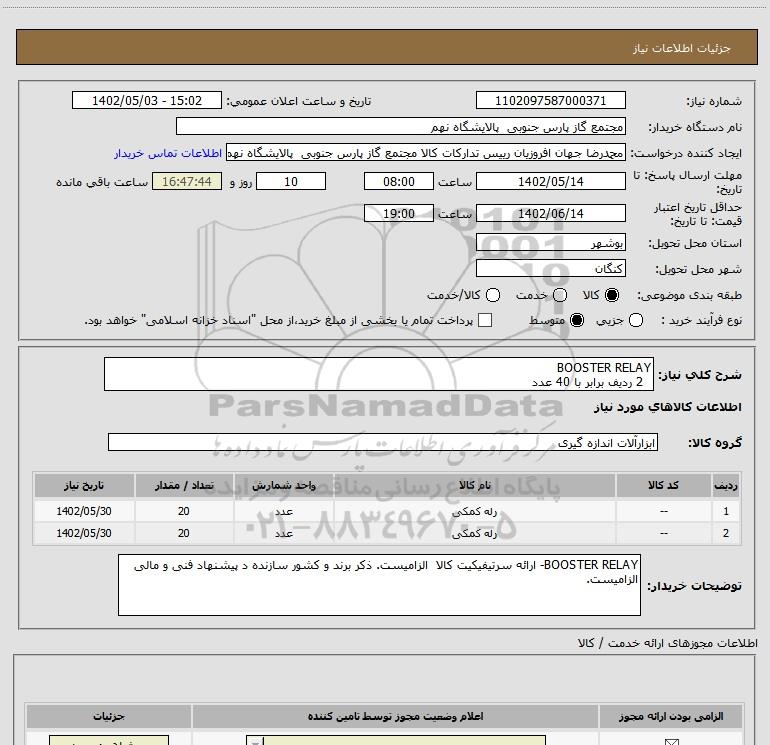Open the permit status dropdown arrow
Image resolution: width=770 pixels, height=745 pixels.
255,741
